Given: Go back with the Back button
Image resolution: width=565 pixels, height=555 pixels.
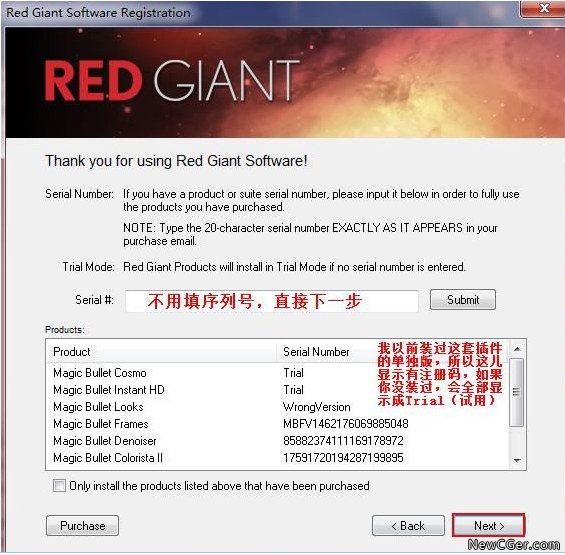Looking at the screenshot, I should pyautogui.click(x=408, y=525).
